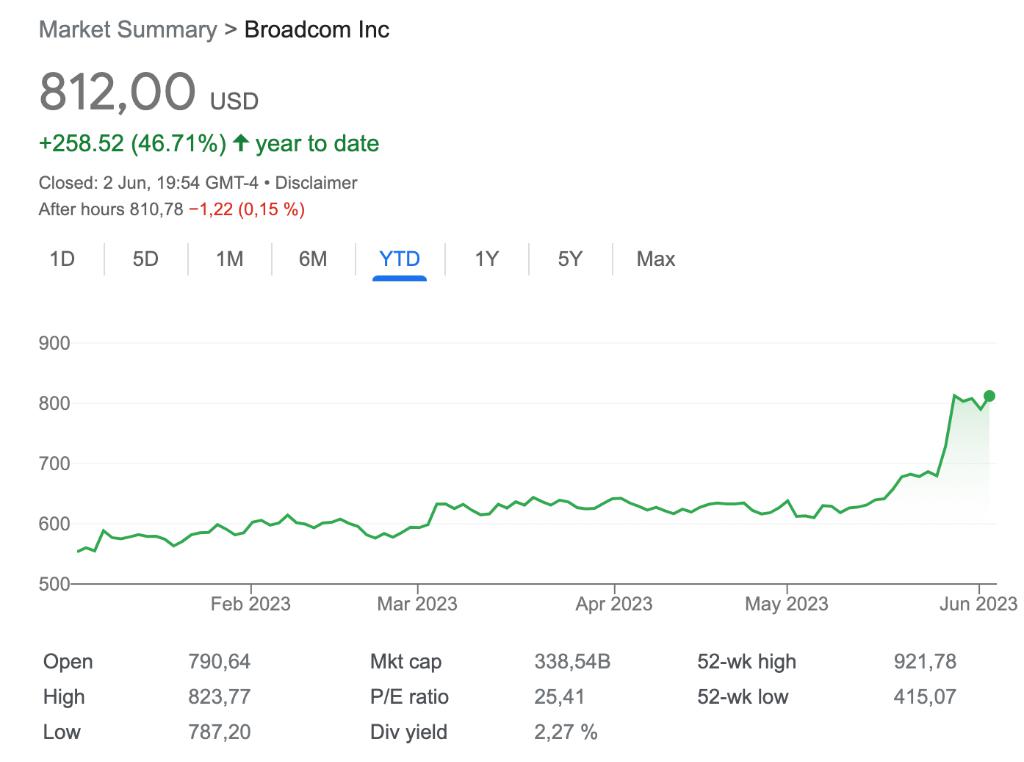
Task: Click the green endpoint dot on the chart
Action: 990,396
